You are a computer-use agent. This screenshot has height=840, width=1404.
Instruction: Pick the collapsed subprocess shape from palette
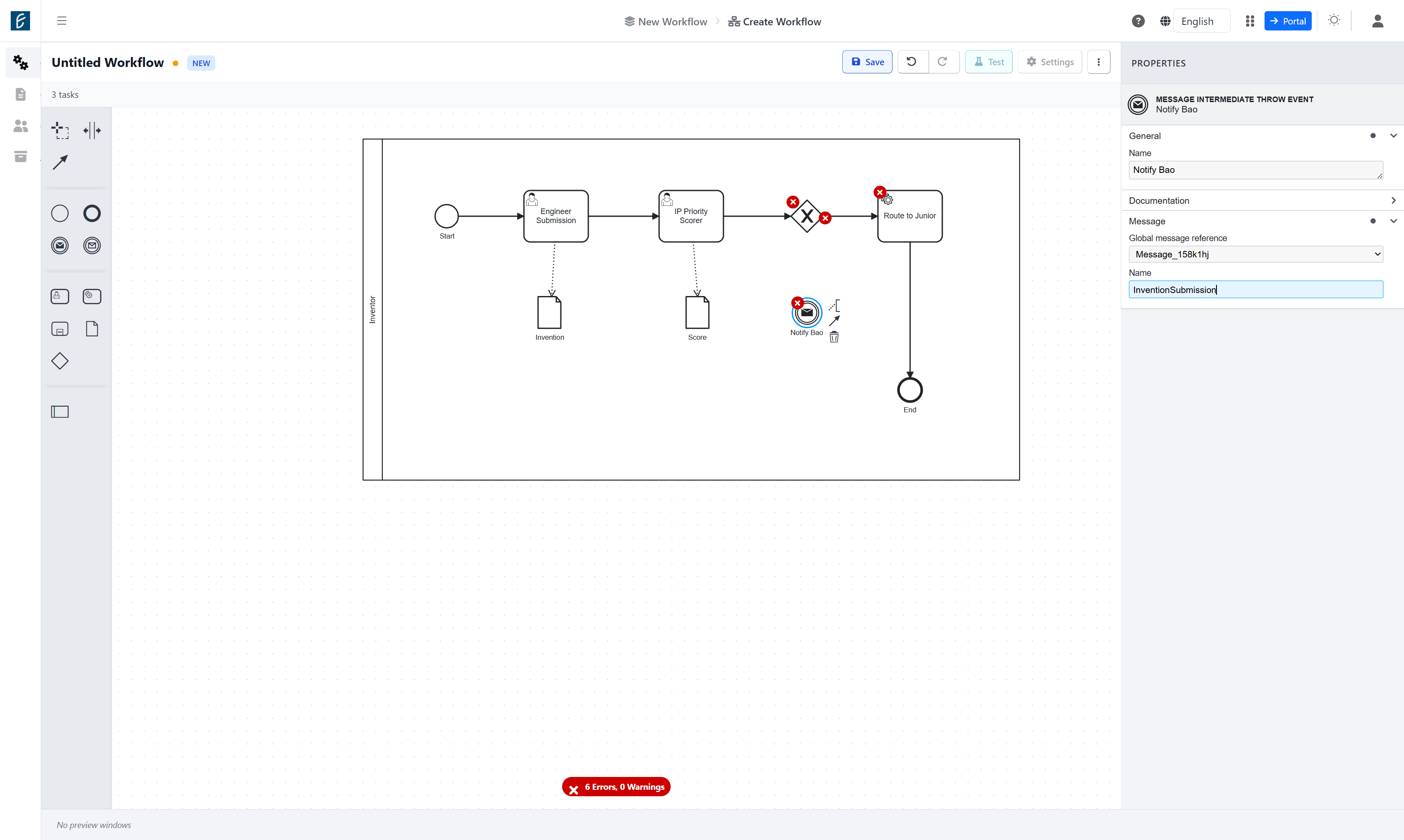(x=60, y=329)
